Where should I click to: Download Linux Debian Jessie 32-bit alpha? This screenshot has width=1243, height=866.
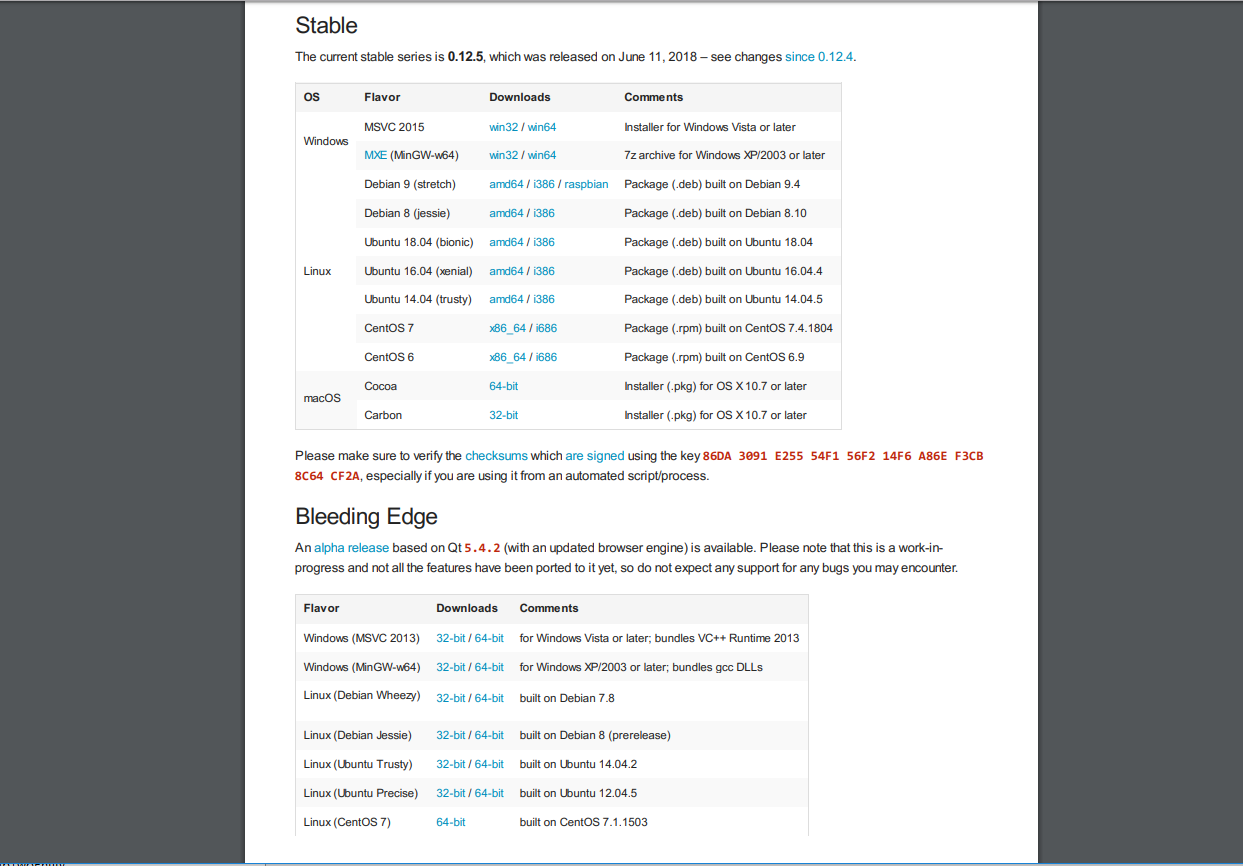coord(451,735)
